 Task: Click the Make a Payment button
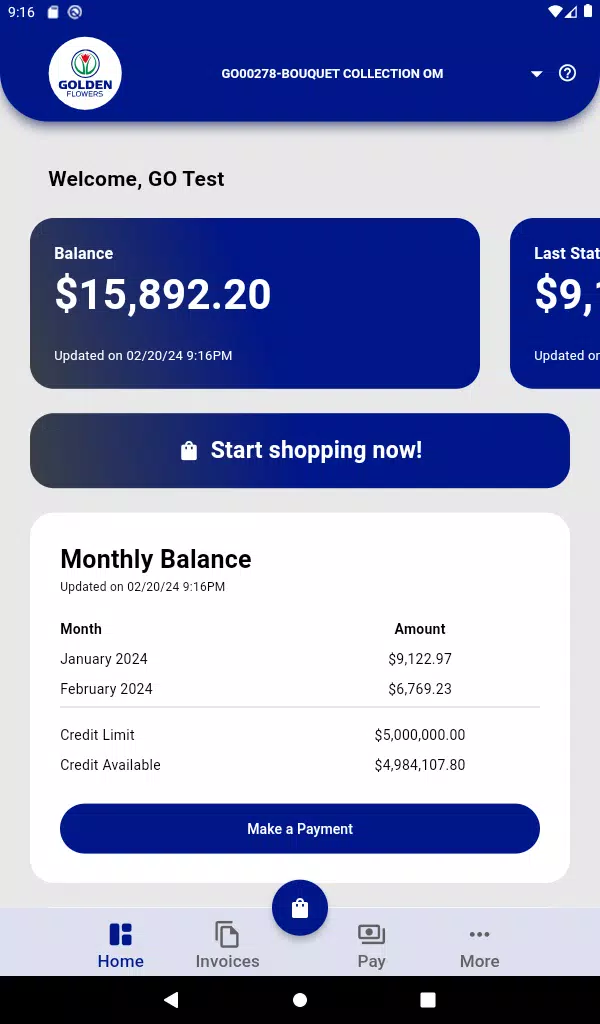coord(300,829)
